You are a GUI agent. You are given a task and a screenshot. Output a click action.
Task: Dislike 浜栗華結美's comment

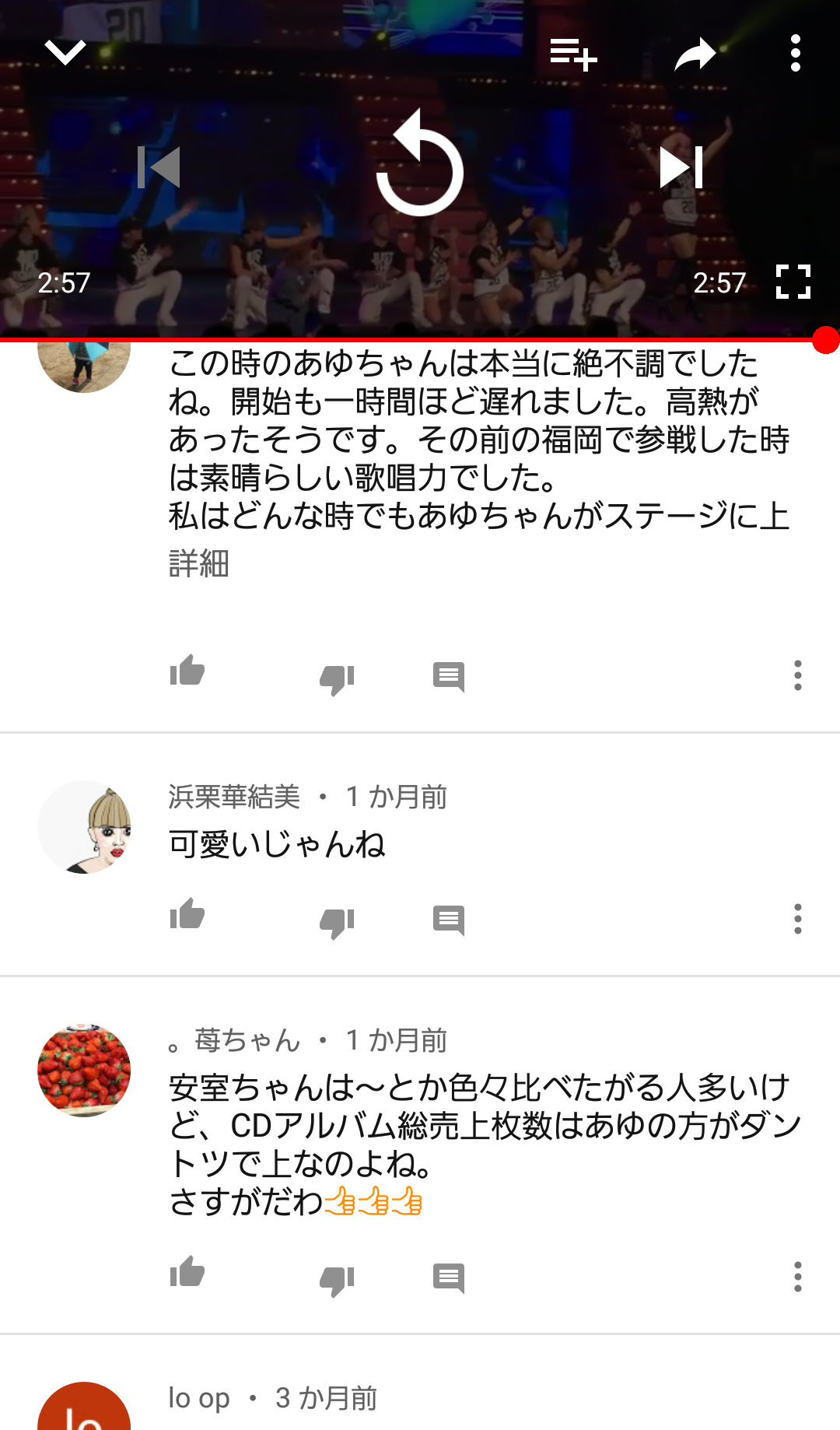337,923
